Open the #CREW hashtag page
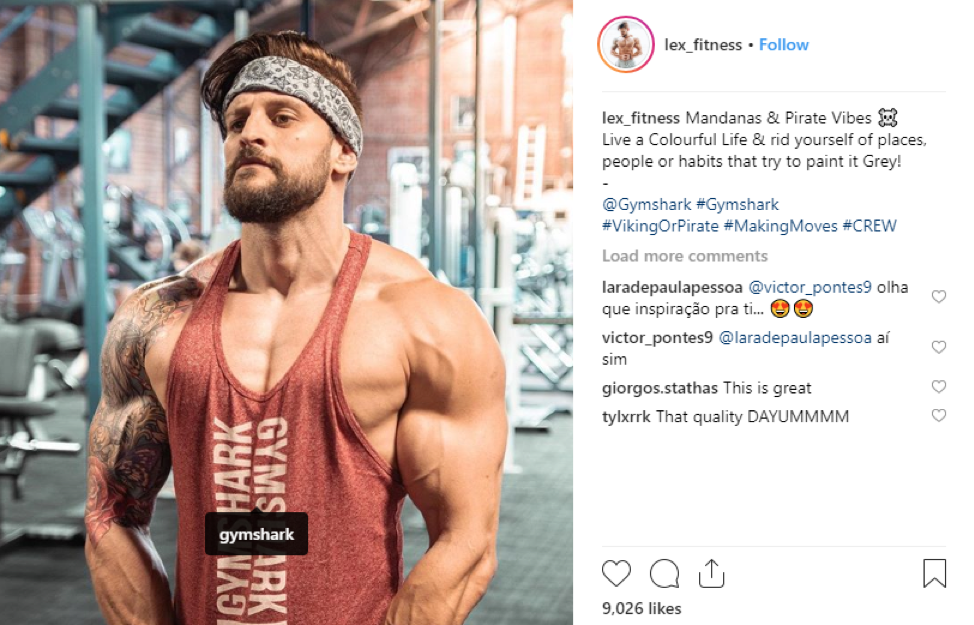The width and height of the screenshot is (974, 625). 867,225
